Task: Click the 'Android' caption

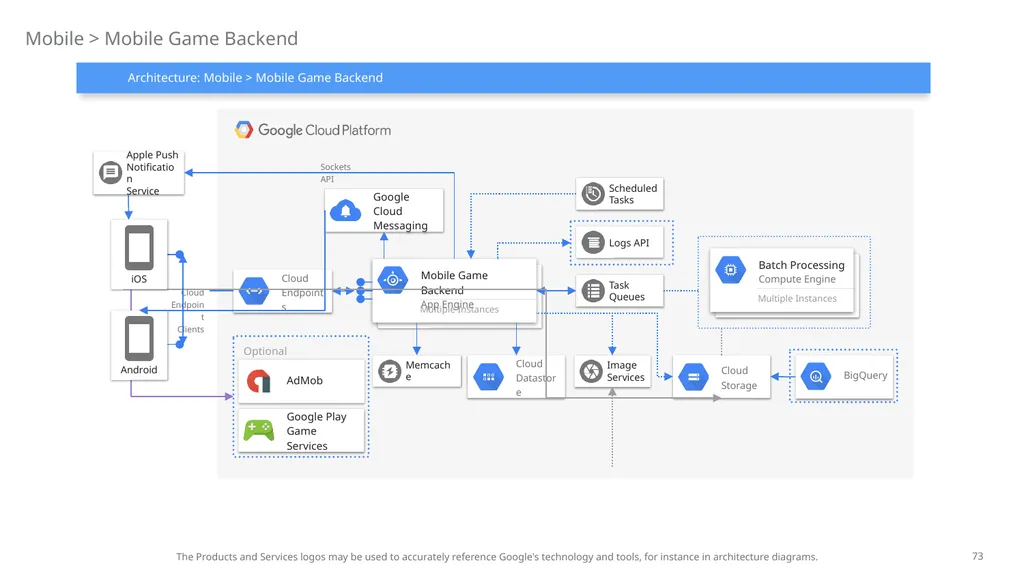Action: pyautogui.click(x=139, y=370)
